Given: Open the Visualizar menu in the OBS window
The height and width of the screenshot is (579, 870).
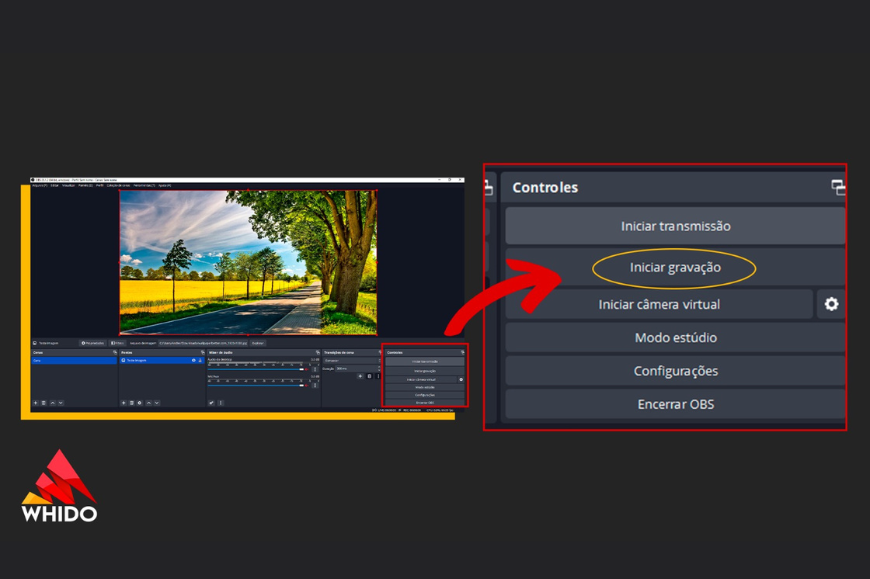Looking at the screenshot, I should (x=68, y=186).
